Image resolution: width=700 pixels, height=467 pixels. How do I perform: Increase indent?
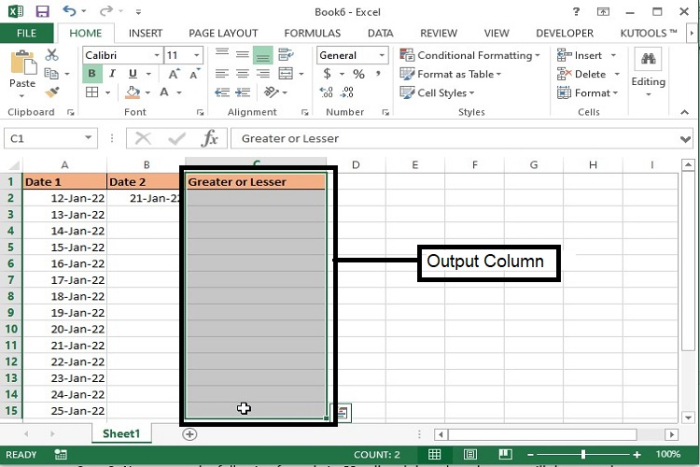click(x=242, y=92)
